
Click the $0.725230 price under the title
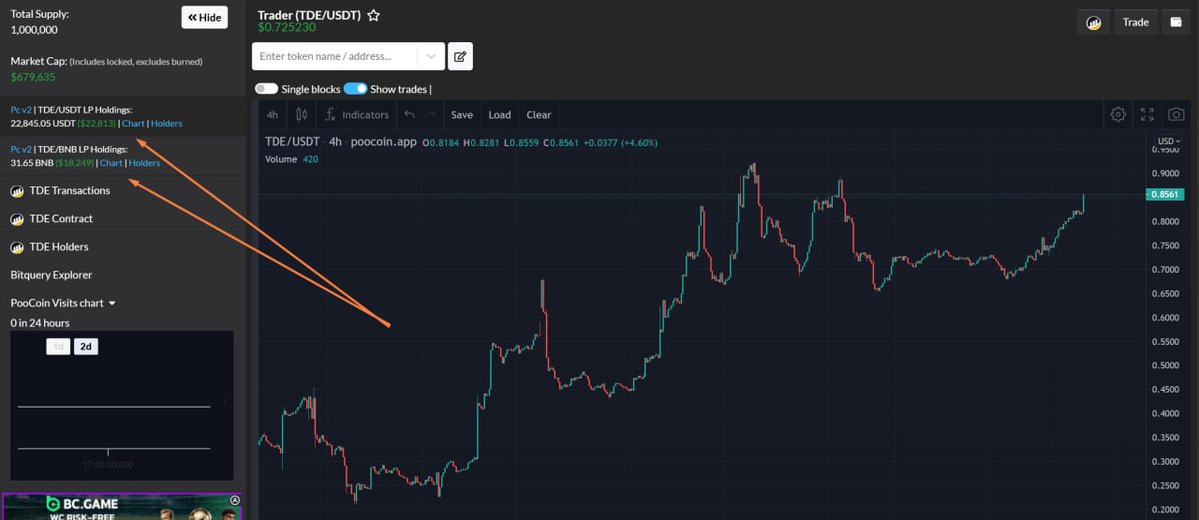pyautogui.click(x=287, y=28)
